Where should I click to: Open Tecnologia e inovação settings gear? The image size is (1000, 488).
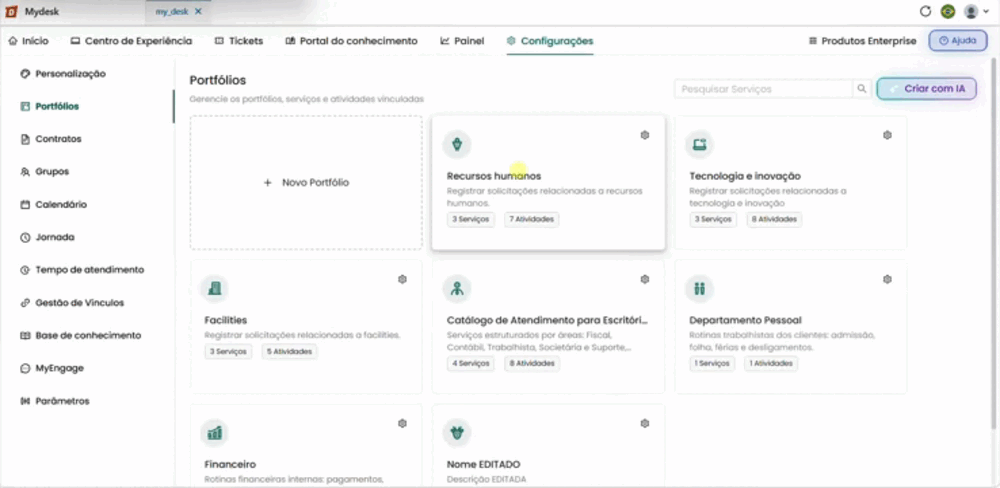[x=887, y=135]
